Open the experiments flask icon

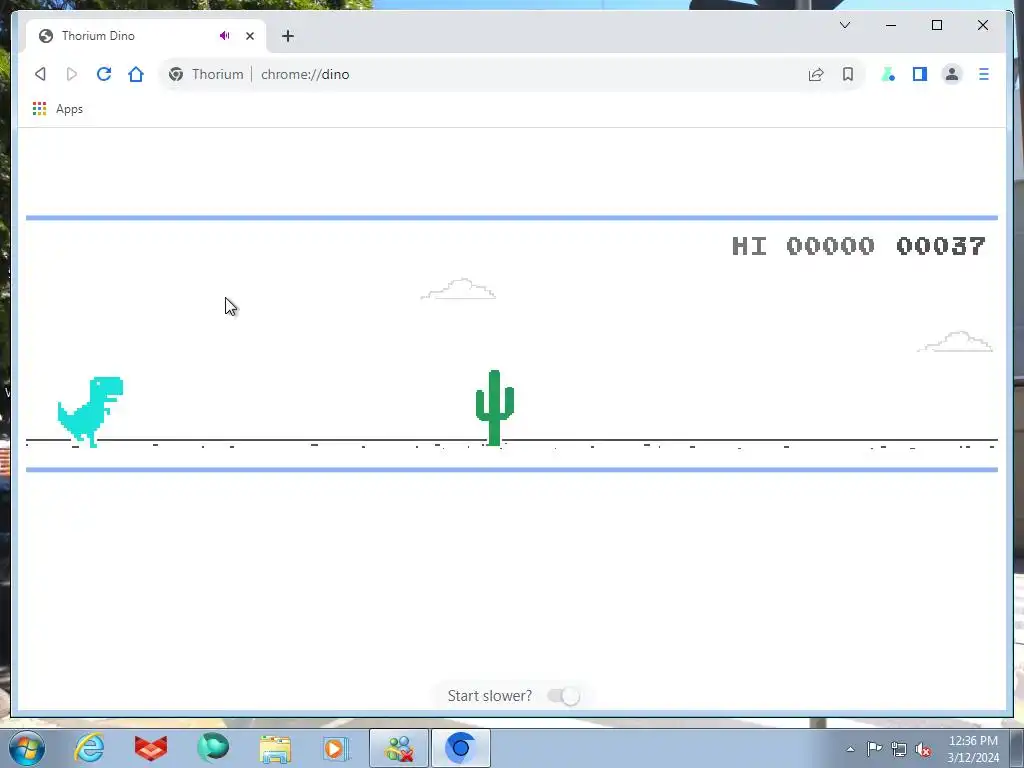click(x=888, y=74)
